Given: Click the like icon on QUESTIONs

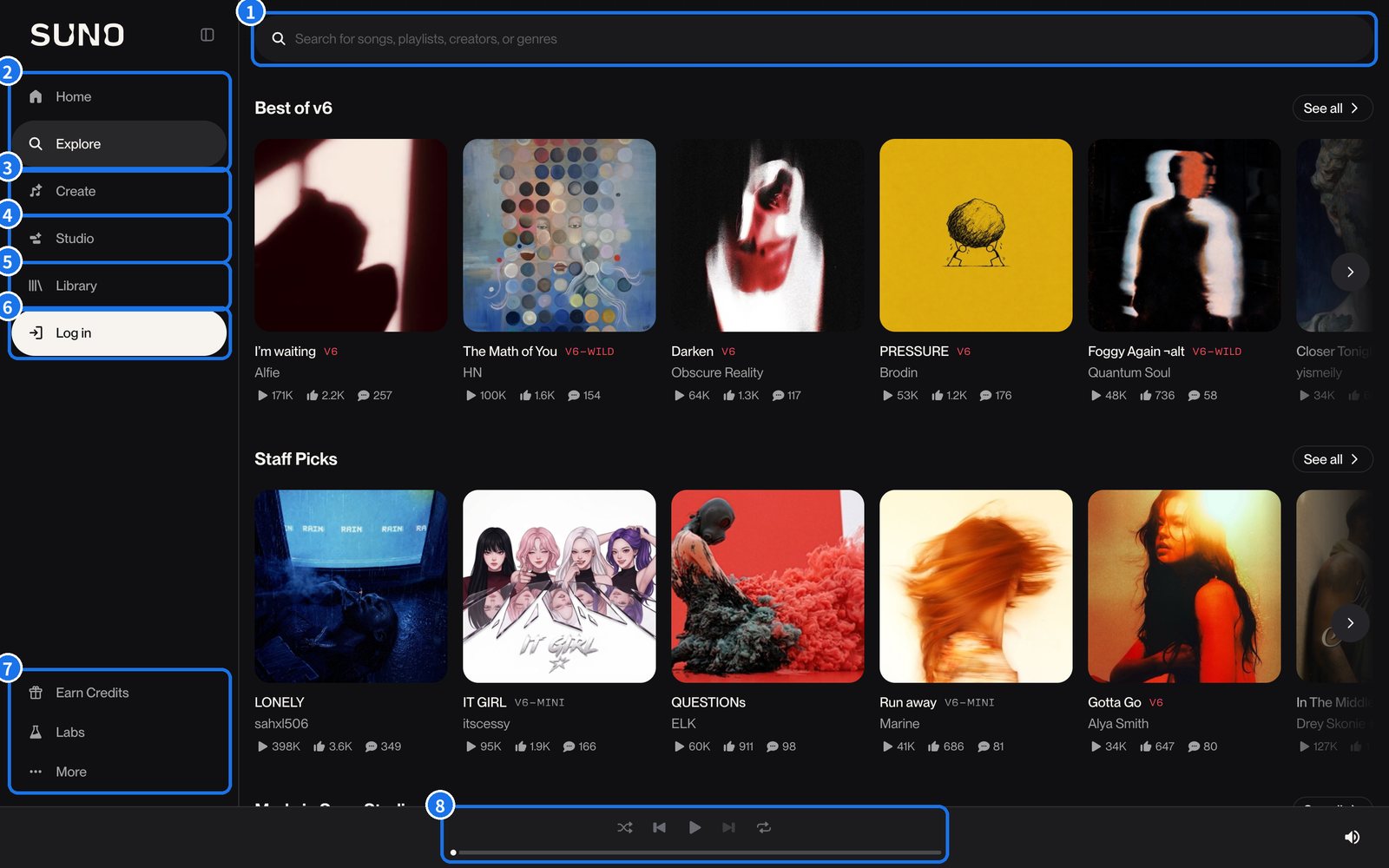Looking at the screenshot, I should (x=729, y=746).
